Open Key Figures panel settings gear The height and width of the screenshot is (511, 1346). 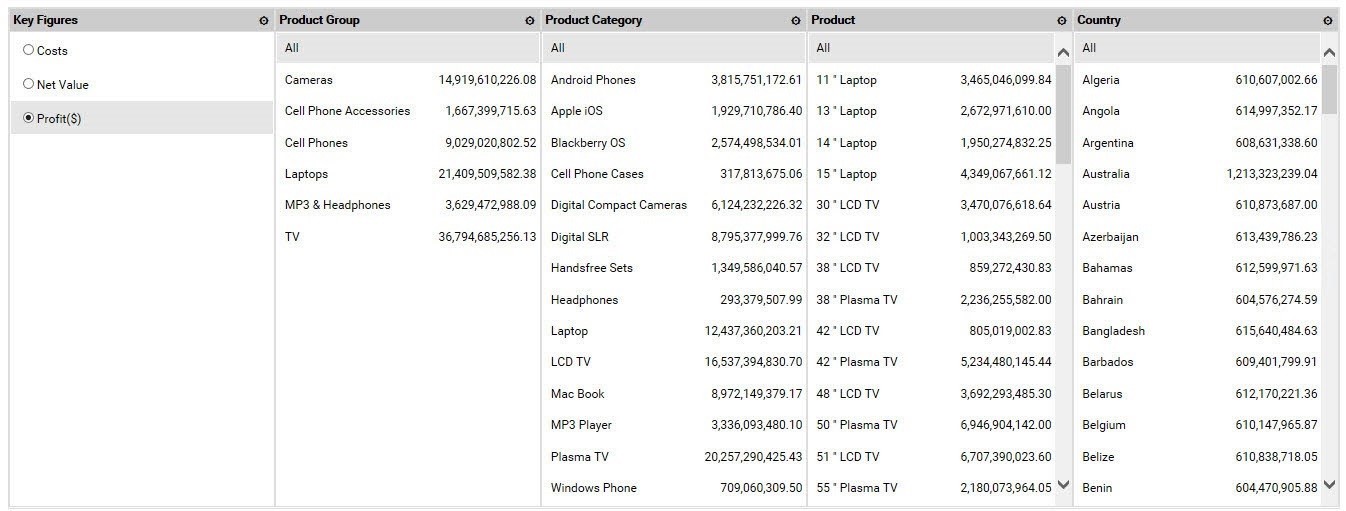264,21
